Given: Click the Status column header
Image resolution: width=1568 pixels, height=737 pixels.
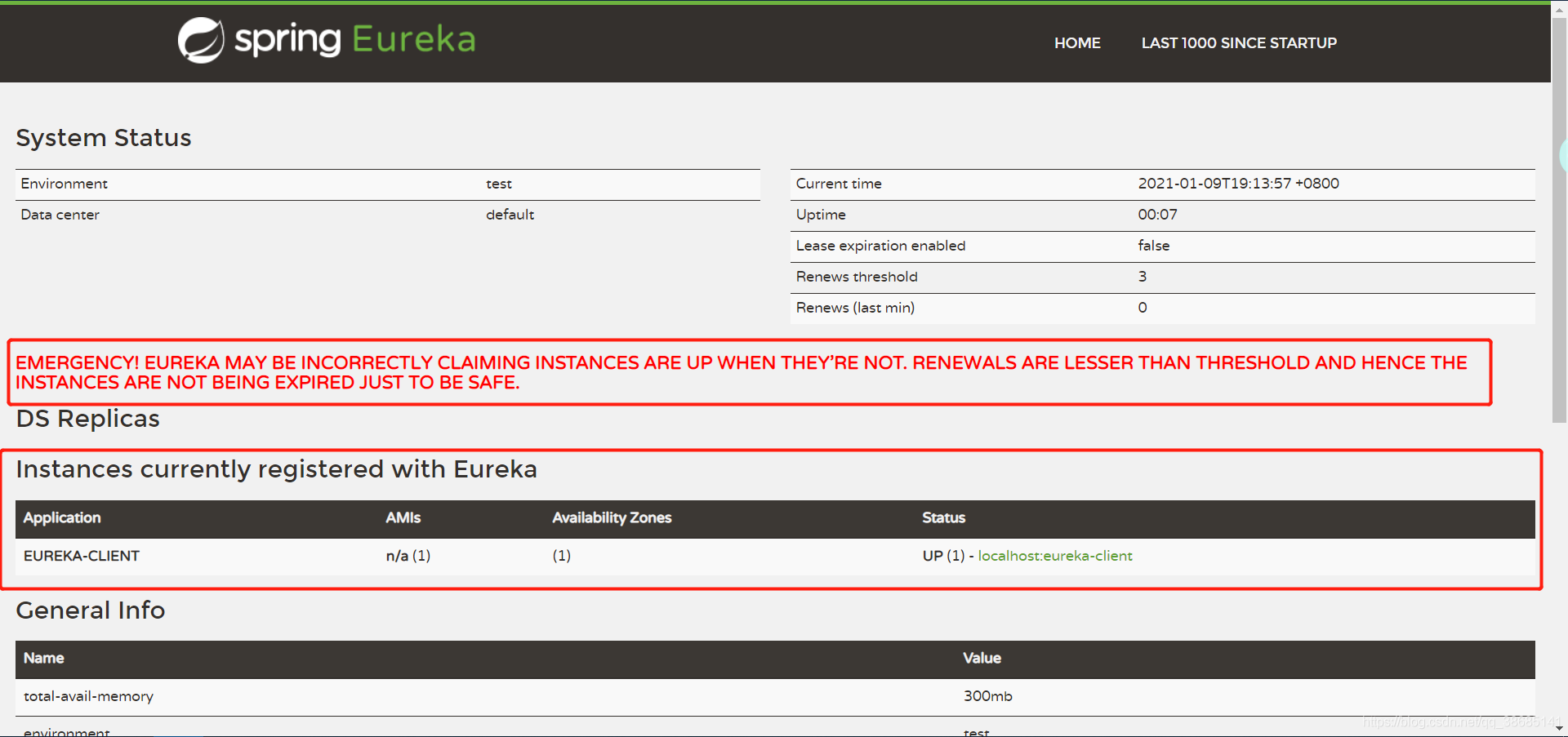Looking at the screenshot, I should tap(943, 518).
